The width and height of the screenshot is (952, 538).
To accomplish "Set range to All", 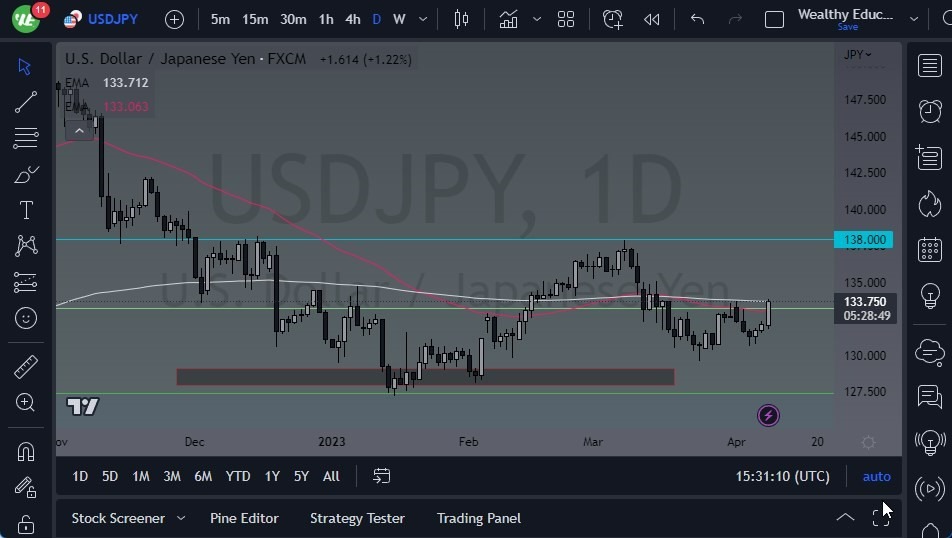I will [x=331, y=476].
